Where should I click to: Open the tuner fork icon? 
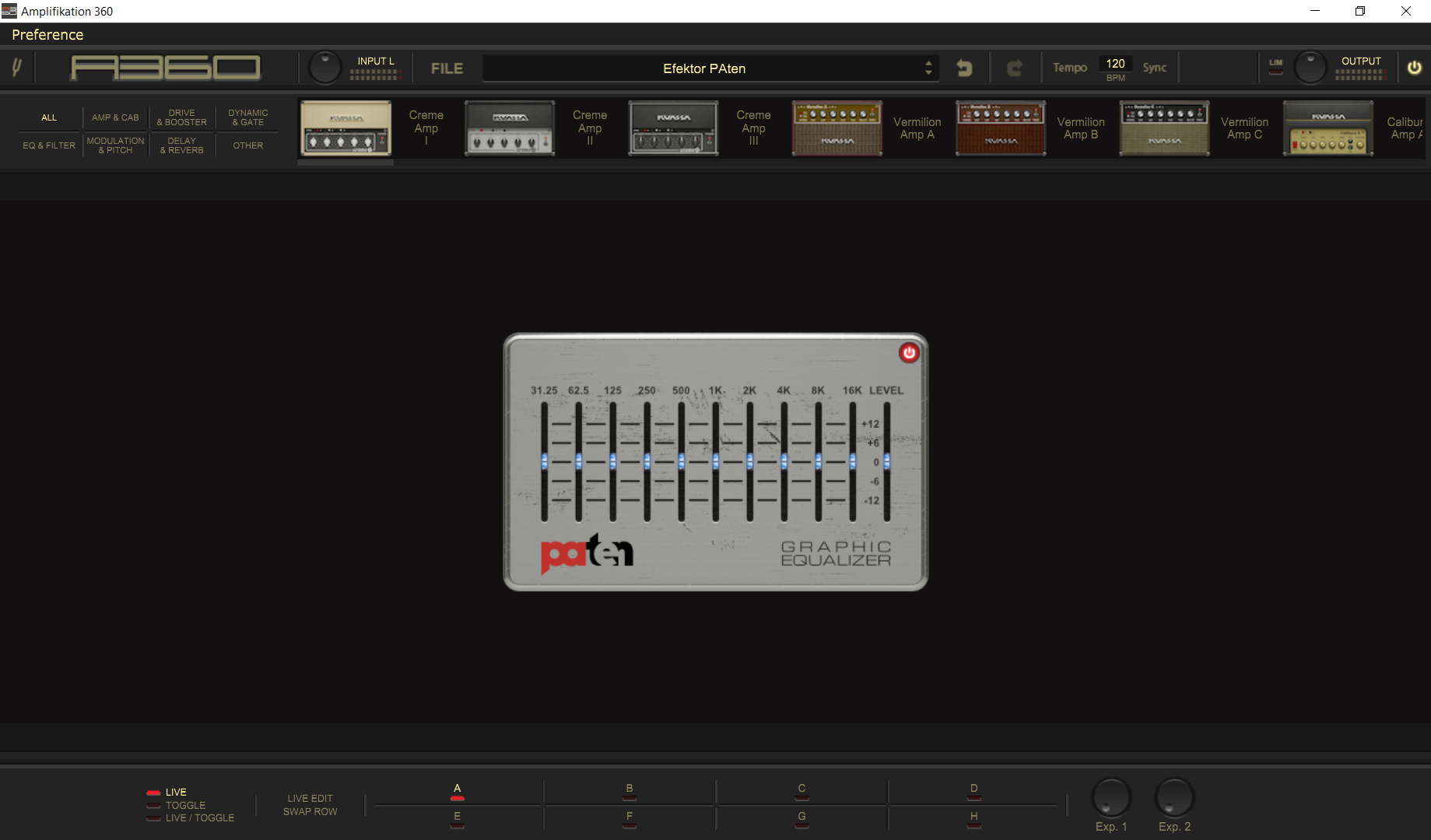point(16,68)
